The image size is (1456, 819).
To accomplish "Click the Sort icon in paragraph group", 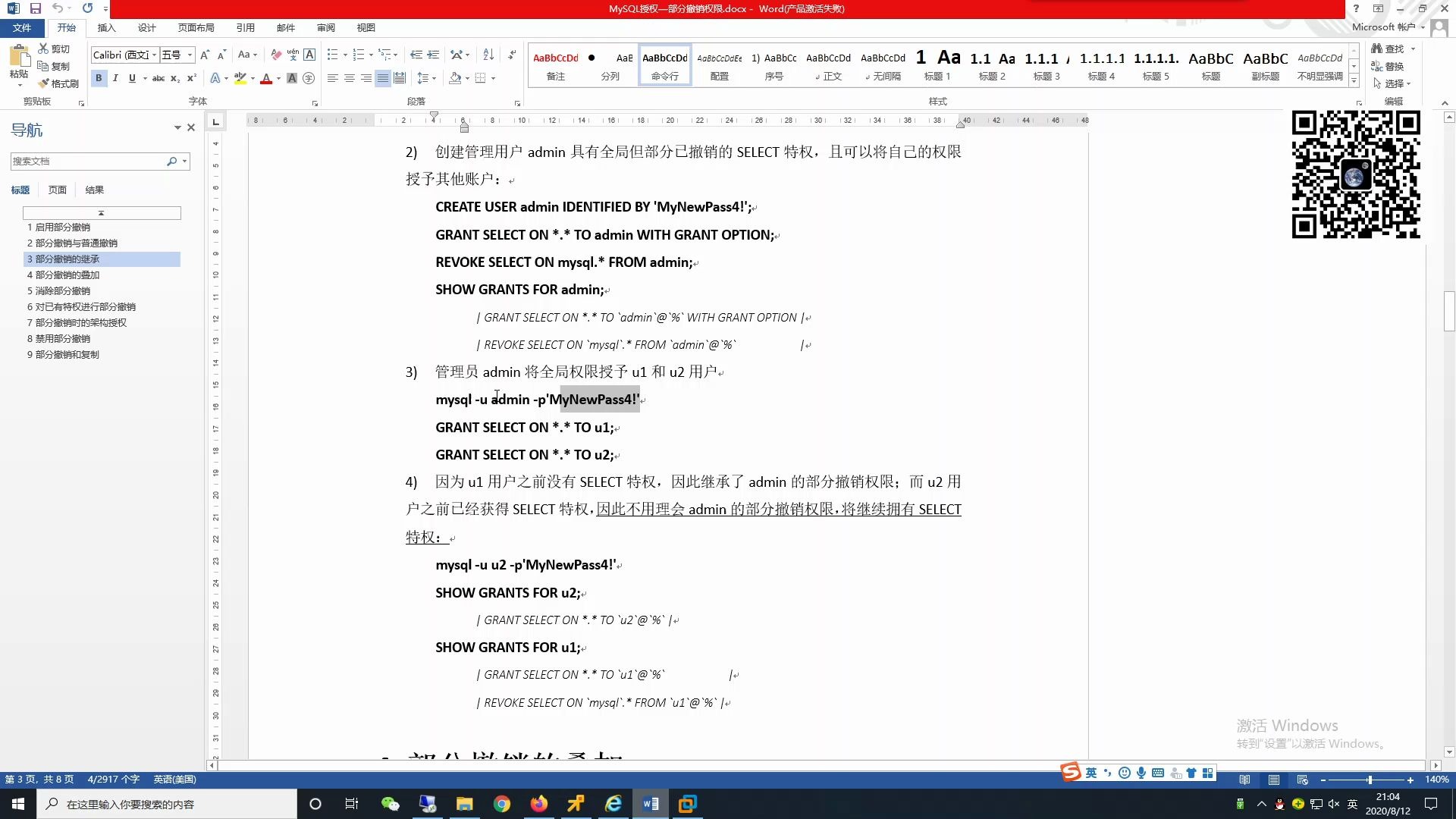I will (488, 54).
